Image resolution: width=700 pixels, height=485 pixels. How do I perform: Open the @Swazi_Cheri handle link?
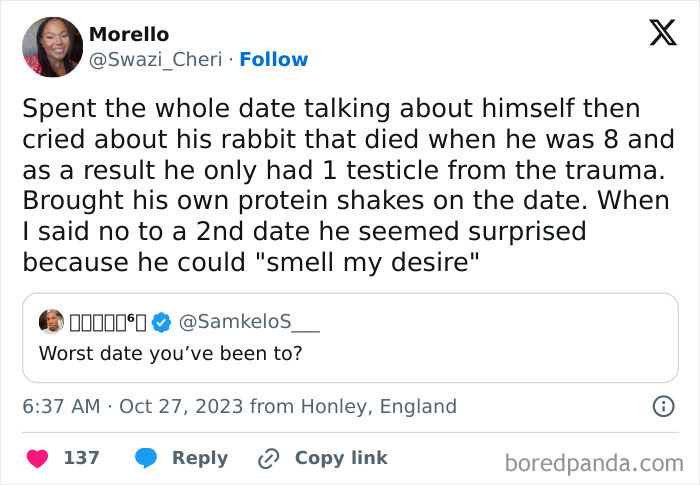point(155,60)
